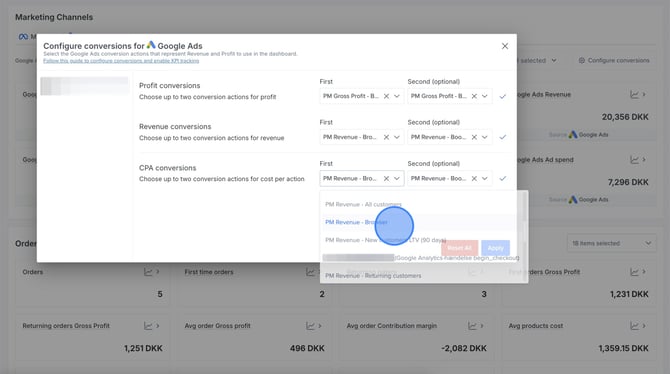Select PM Revenue - All customers option
The height and width of the screenshot is (374, 670).
point(420,204)
